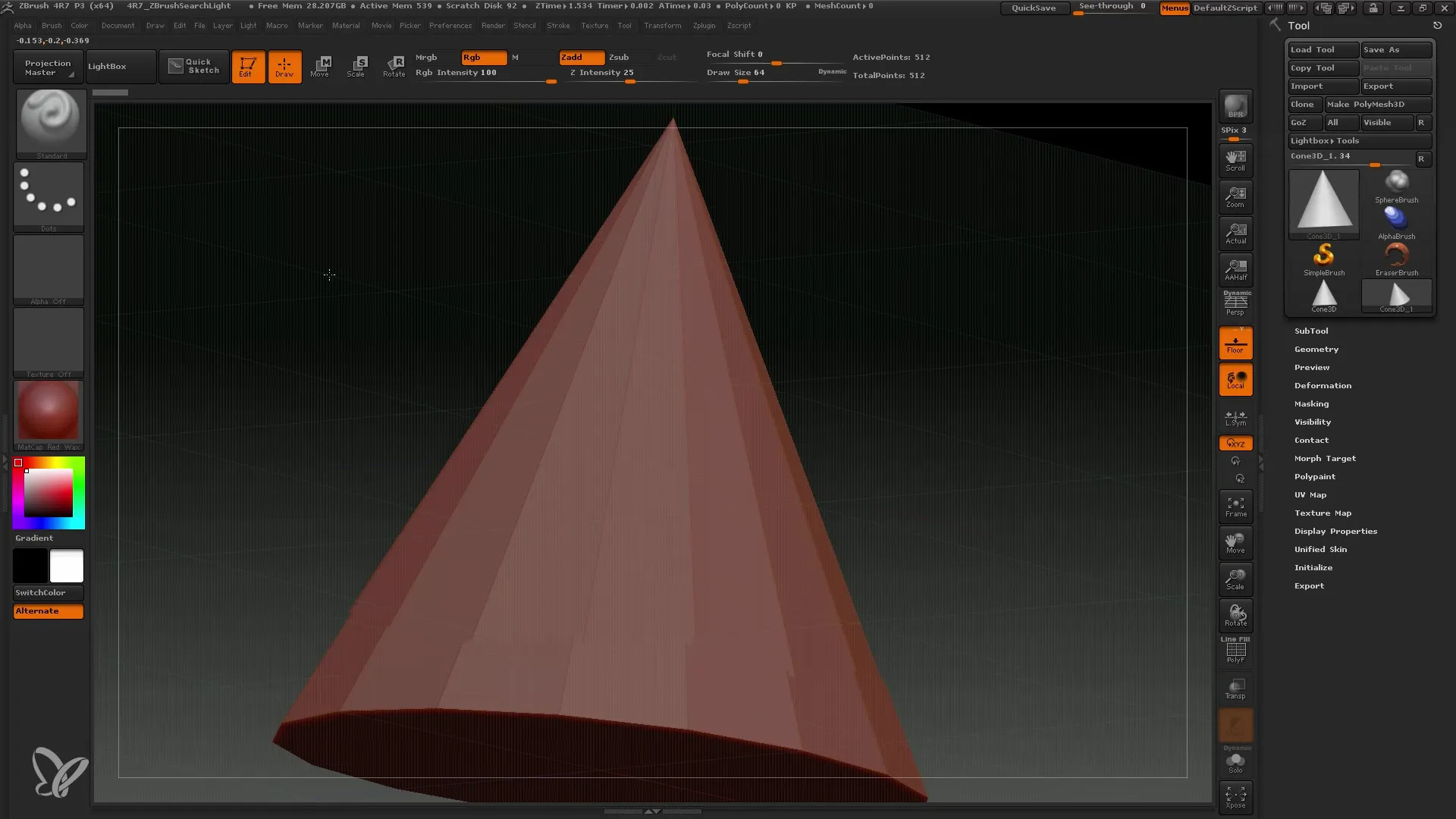Click the red color swatch in palette
1456x819 pixels.
17,462
